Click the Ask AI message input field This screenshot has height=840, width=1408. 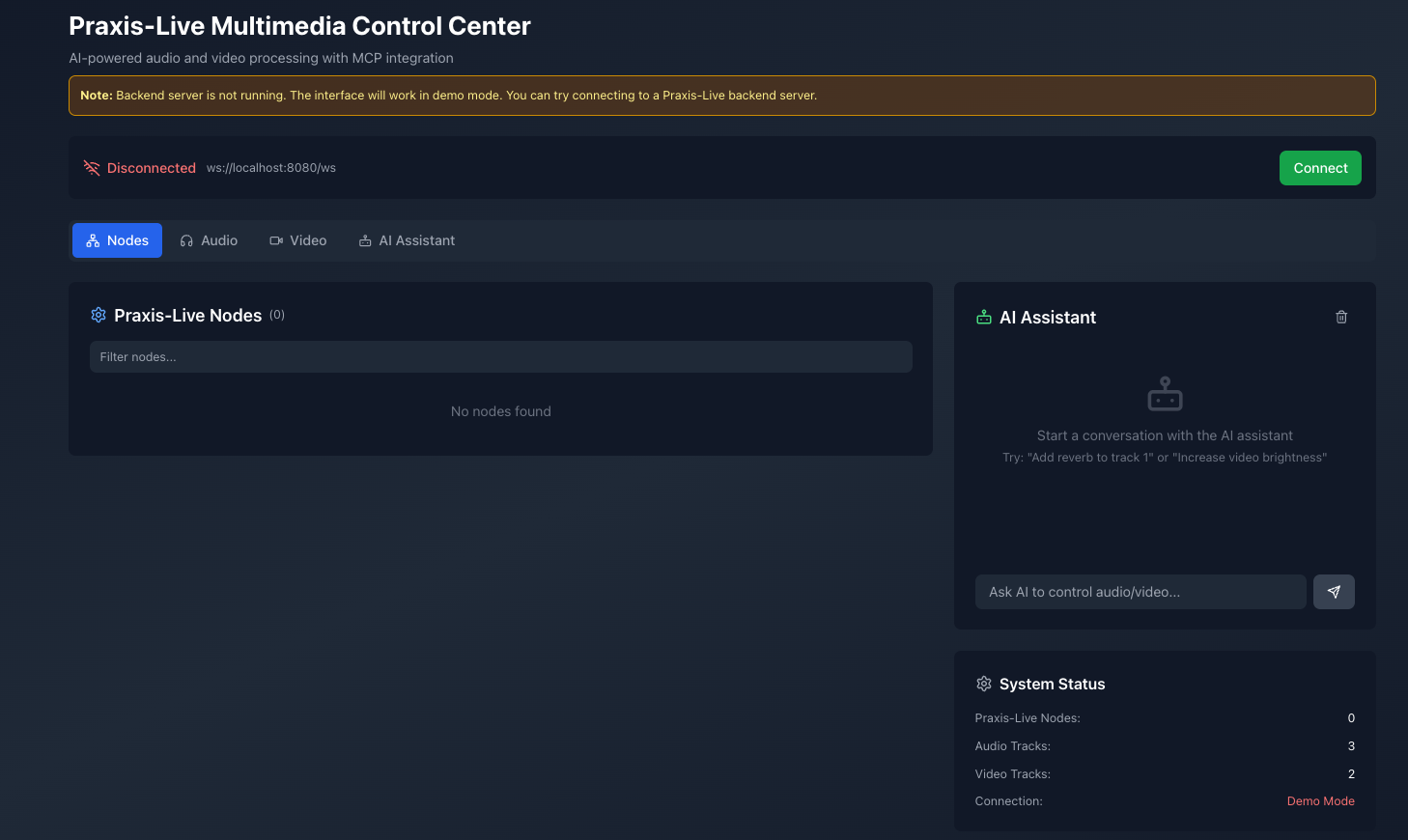coord(1140,592)
